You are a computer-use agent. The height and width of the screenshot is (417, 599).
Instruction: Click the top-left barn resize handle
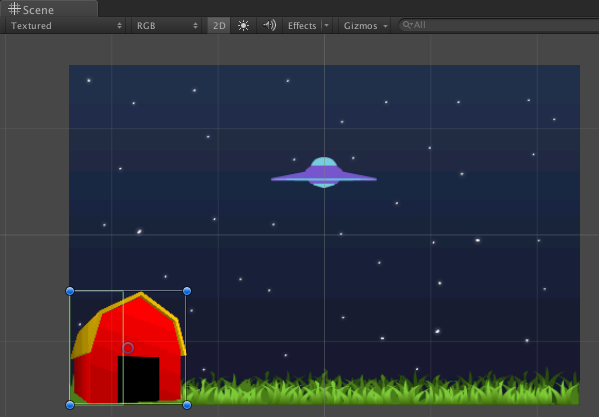tap(70, 291)
